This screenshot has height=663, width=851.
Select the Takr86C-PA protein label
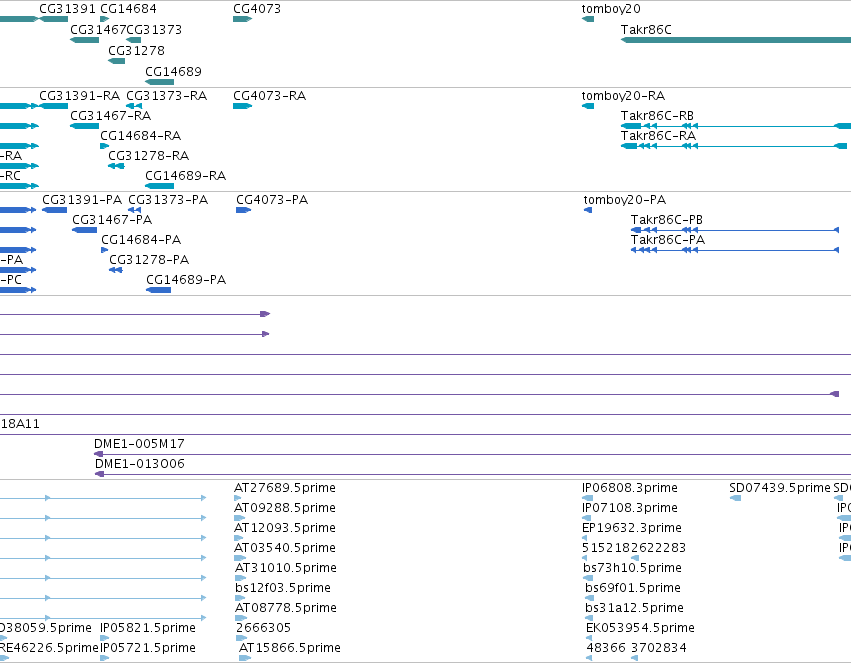tap(668, 240)
